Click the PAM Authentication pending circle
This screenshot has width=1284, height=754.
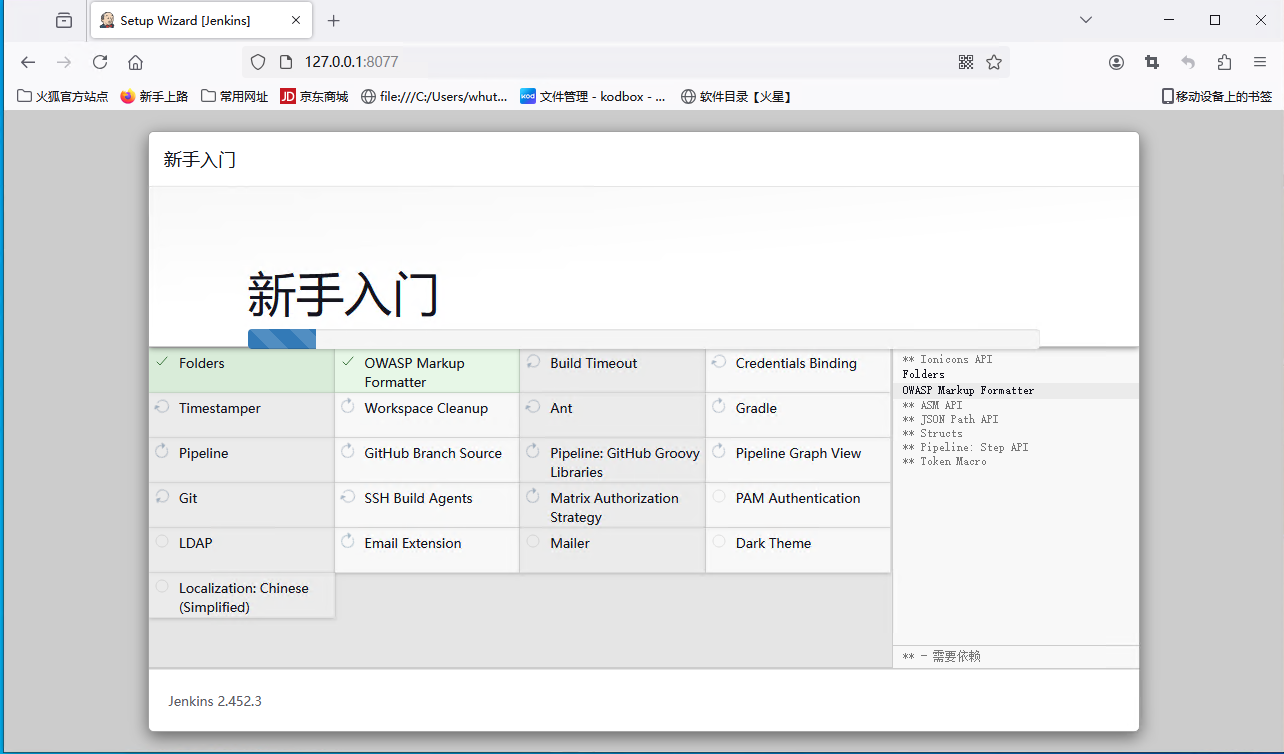point(718,497)
